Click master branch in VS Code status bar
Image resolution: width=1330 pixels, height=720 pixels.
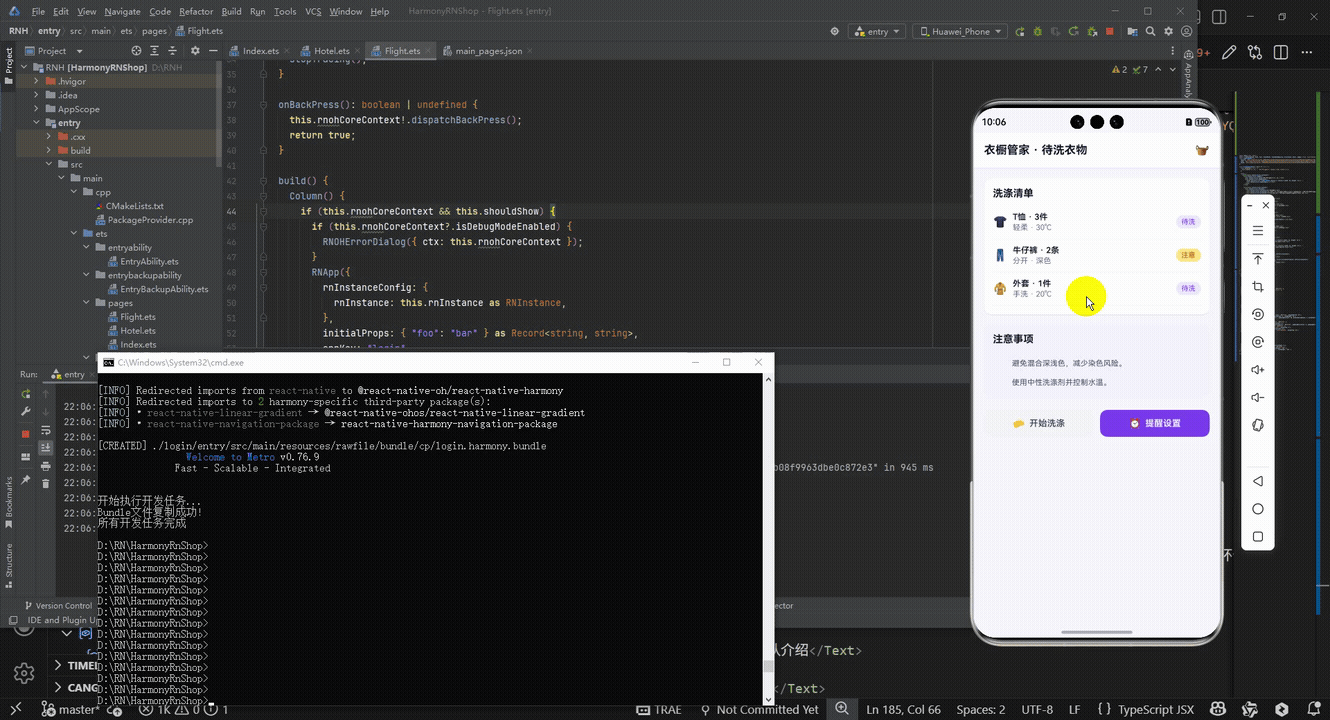[69, 709]
